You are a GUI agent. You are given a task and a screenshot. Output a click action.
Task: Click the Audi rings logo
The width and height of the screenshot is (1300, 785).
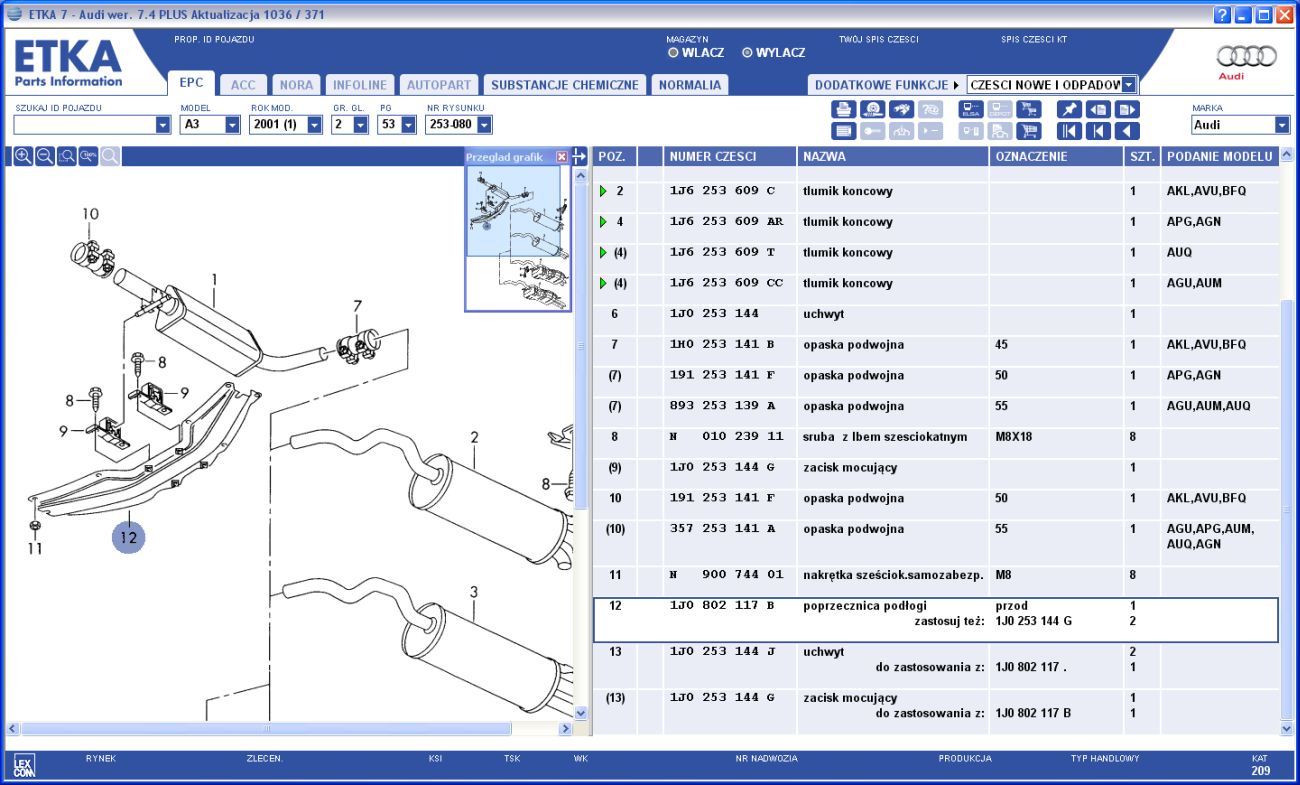[x=1246, y=57]
